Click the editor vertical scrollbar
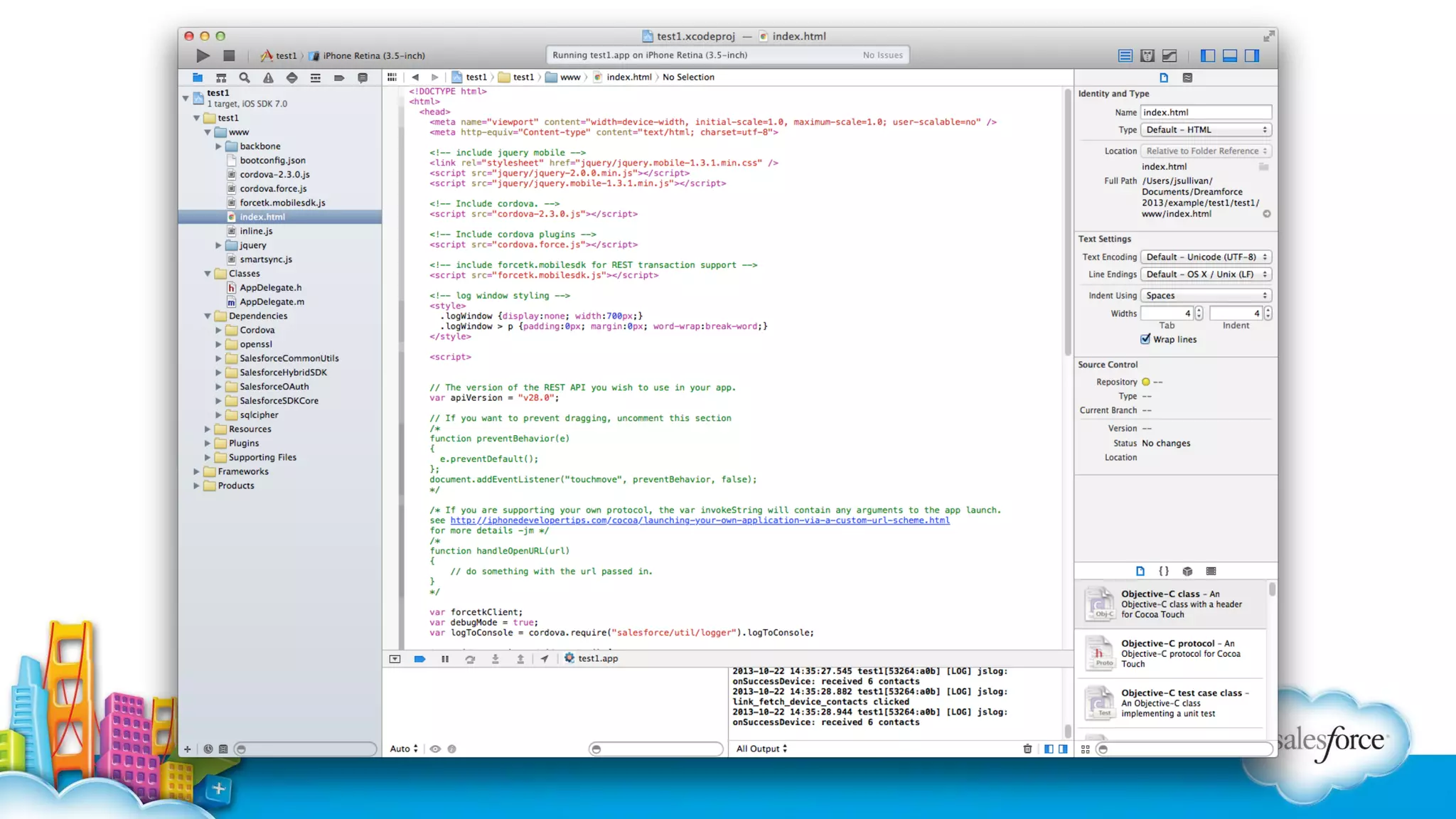The height and width of the screenshot is (819, 1456). 1067,223
